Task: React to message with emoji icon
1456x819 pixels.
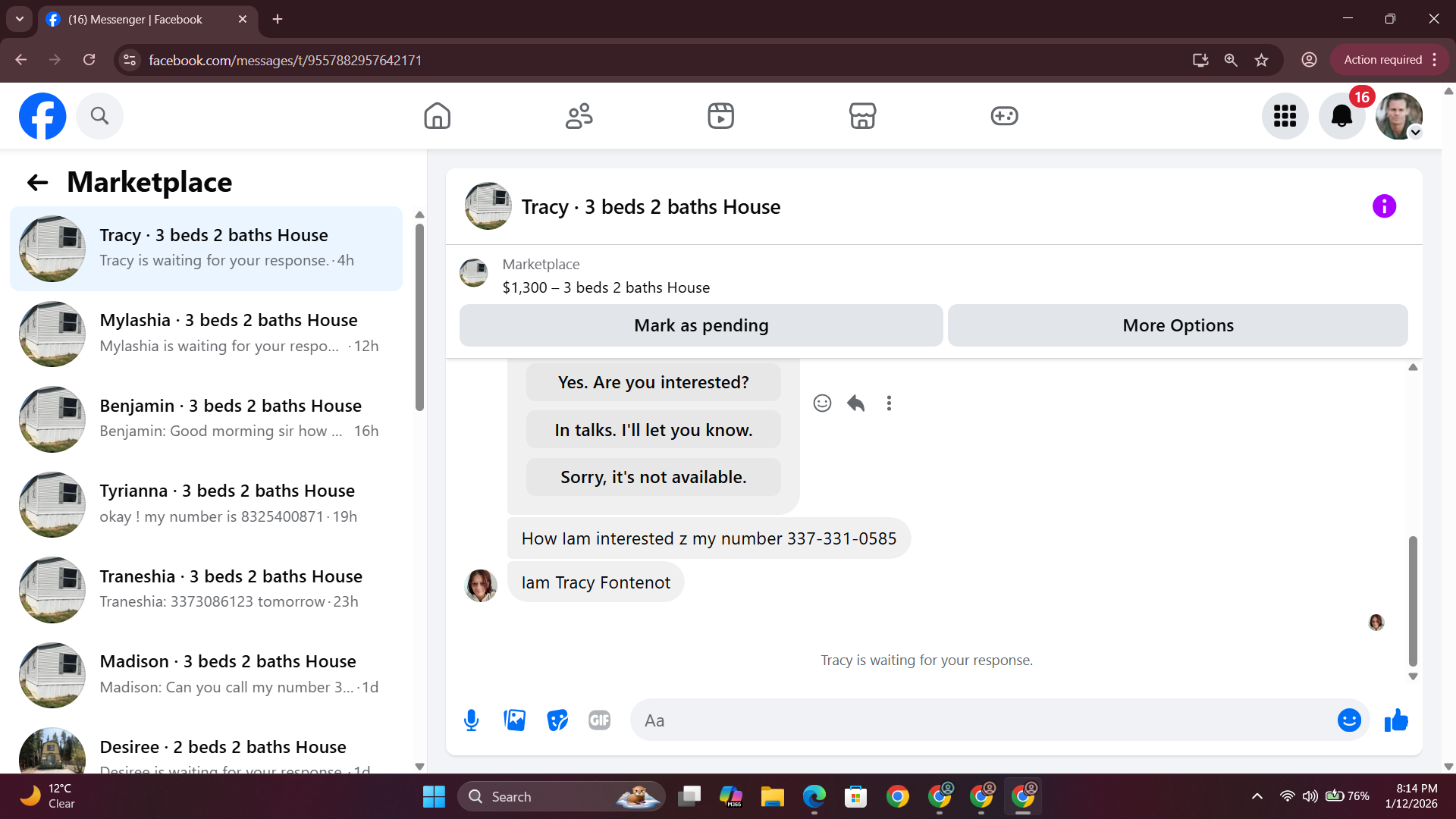Action: coord(822,403)
